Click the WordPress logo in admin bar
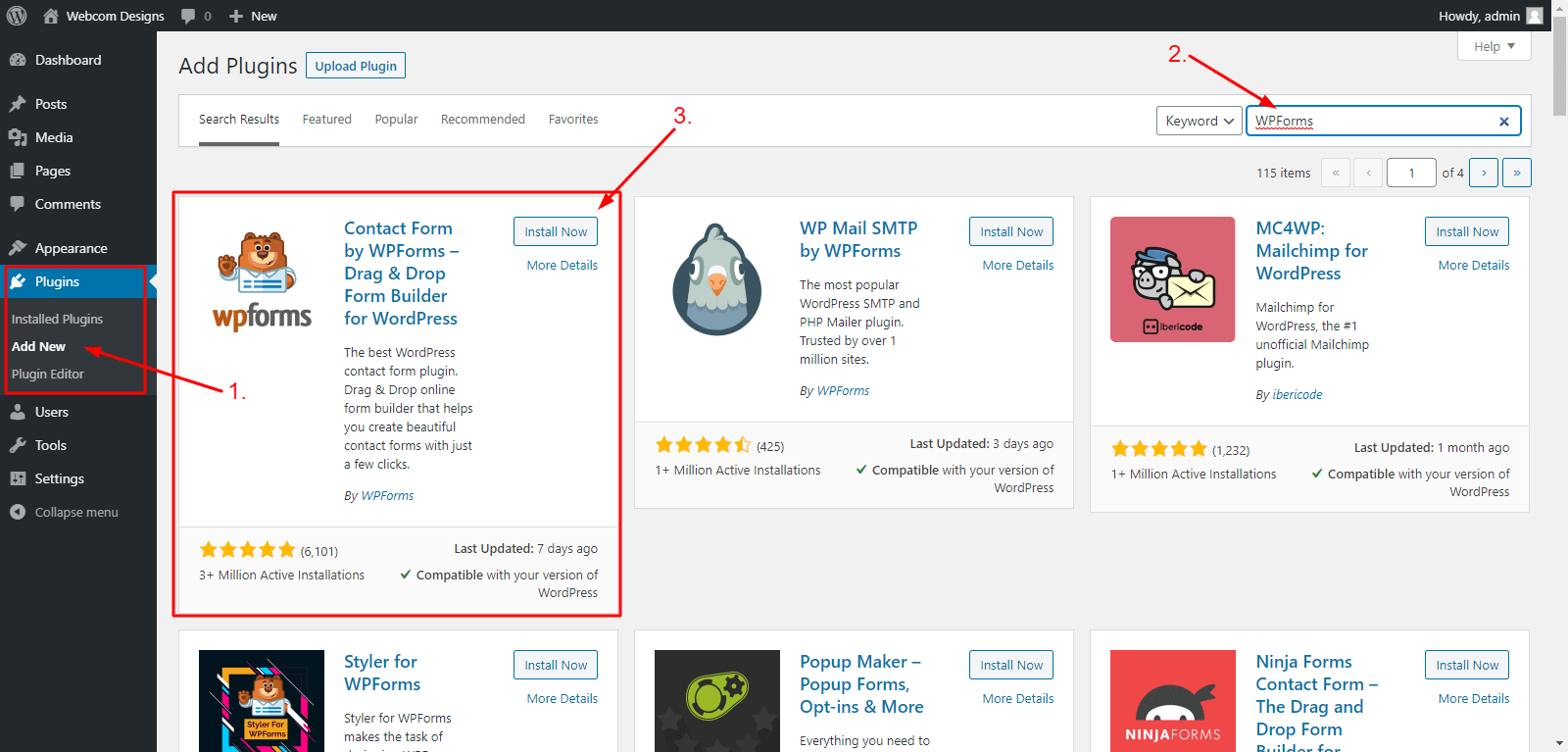The height and width of the screenshot is (752, 1568). [x=18, y=16]
